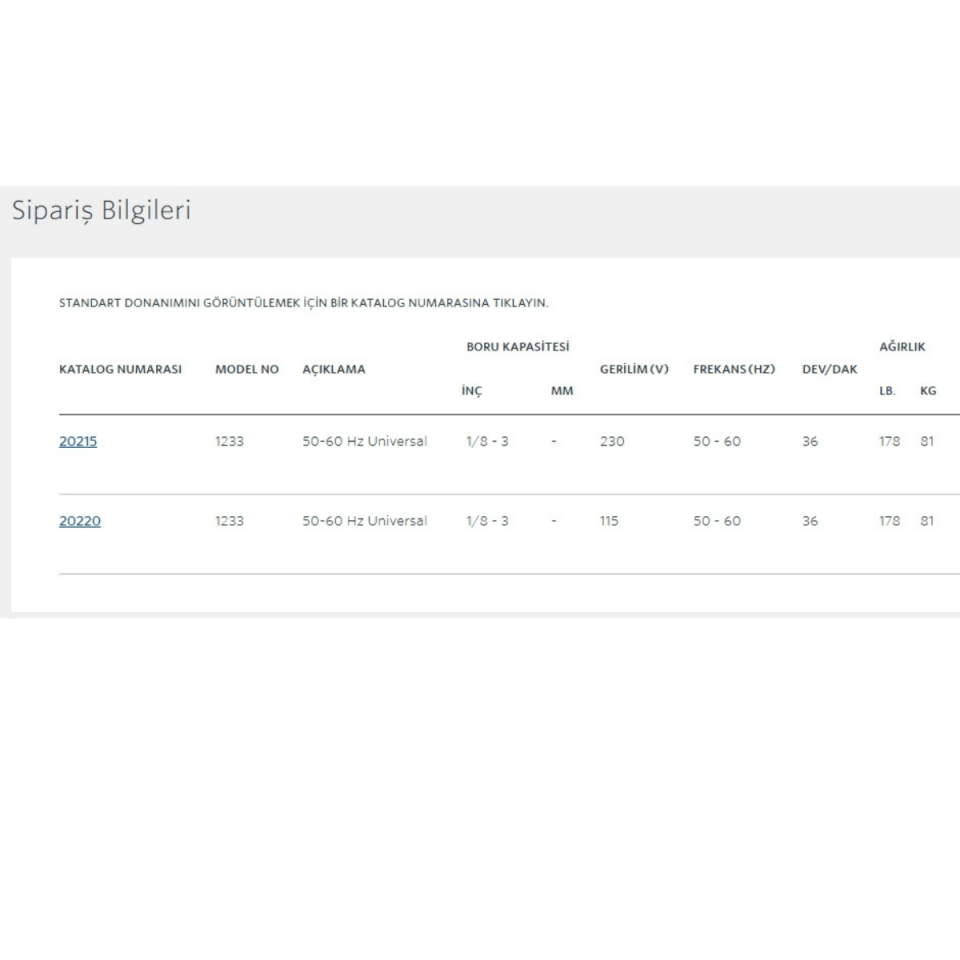The height and width of the screenshot is (960, 960).
Task: Select model number 1233 in the 20215 row
Action: coord(229,441)
